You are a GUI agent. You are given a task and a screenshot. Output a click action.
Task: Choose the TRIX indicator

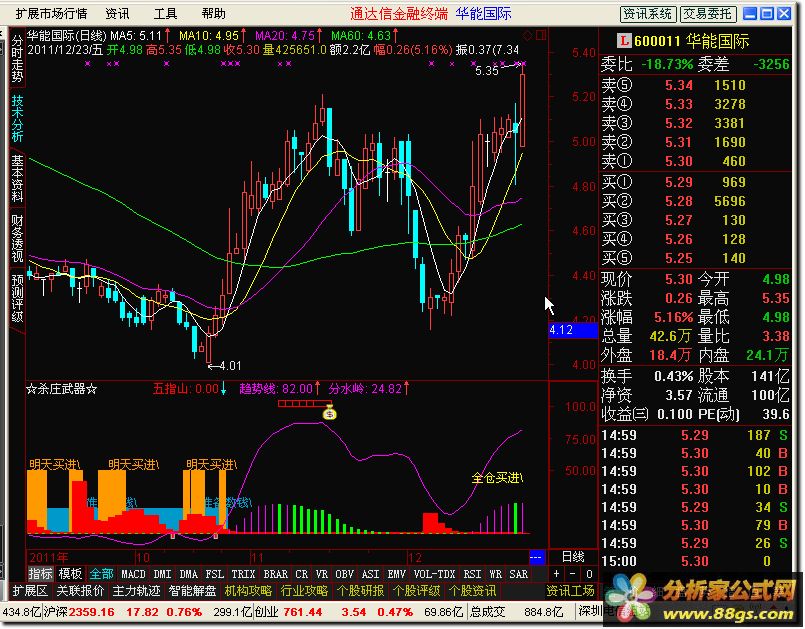click(243, 574)
